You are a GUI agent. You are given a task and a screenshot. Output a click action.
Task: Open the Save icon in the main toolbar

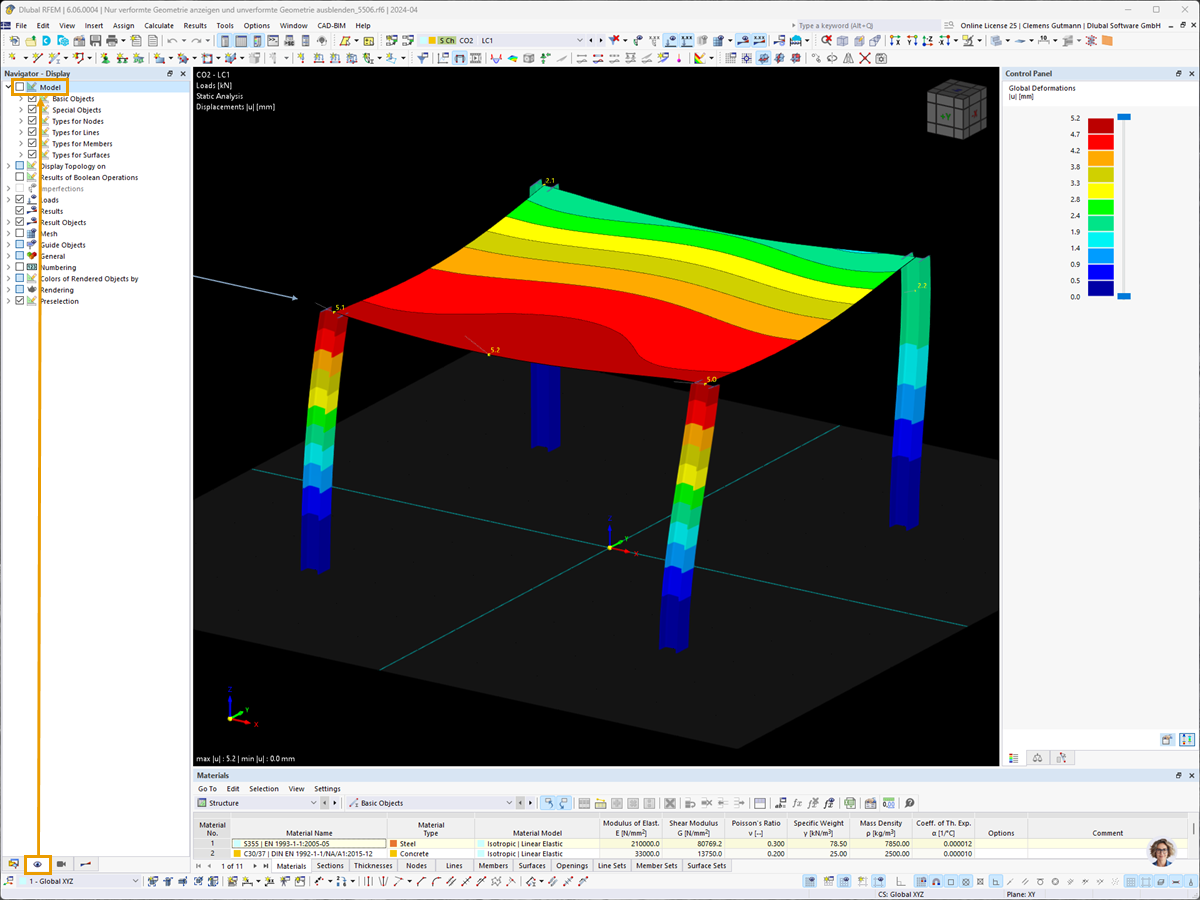pyautogui.click(x=94, y=41)
